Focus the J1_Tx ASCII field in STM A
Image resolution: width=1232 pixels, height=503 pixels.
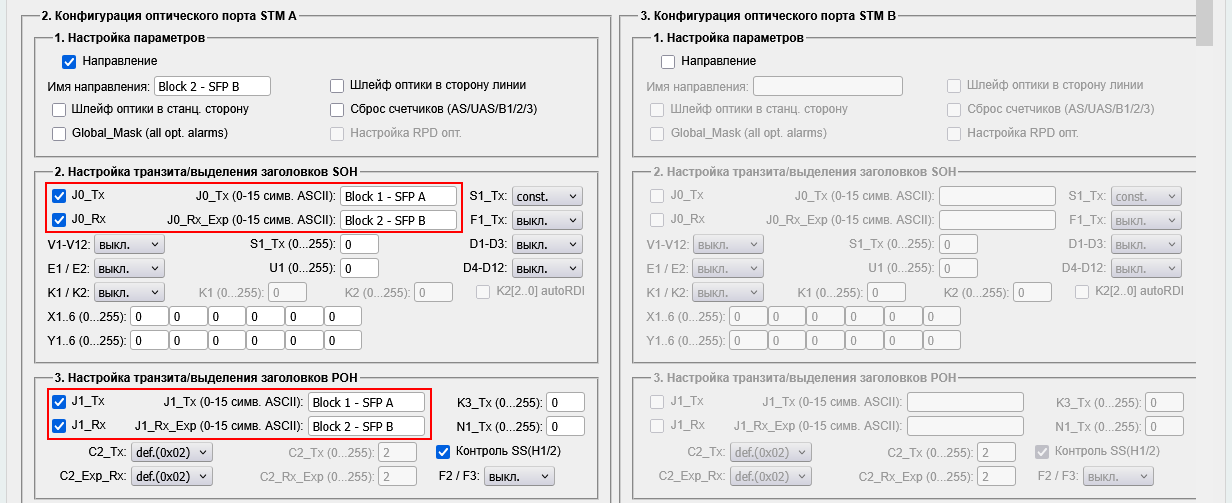(366, 402)
